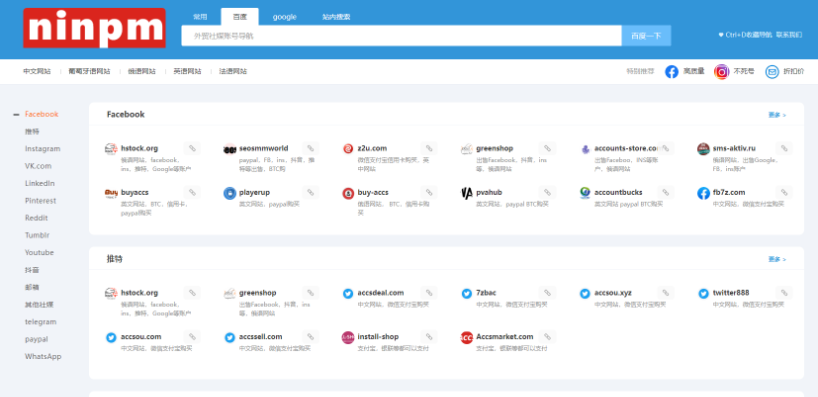Click the accssell.com Twitter icon
This screenshot has width=818, height=397.
[x=230, y=338]
